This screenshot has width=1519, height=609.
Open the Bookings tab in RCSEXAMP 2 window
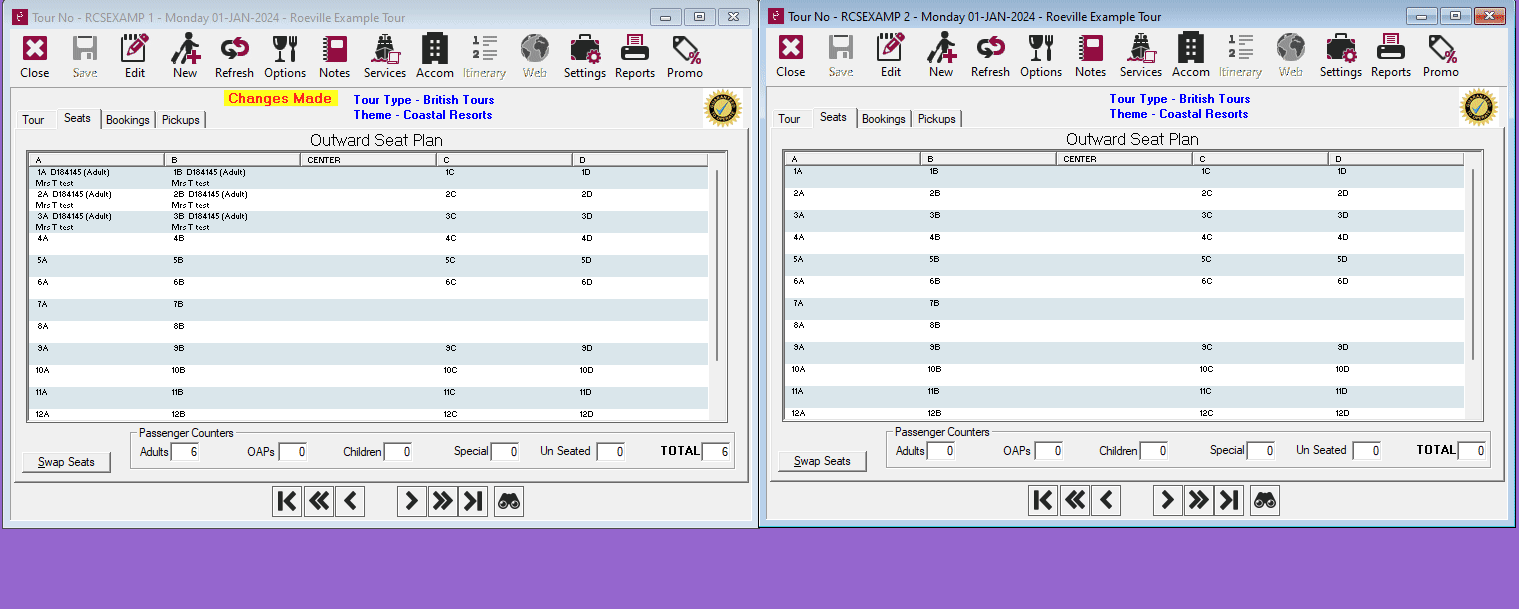[x=884, y=119]
